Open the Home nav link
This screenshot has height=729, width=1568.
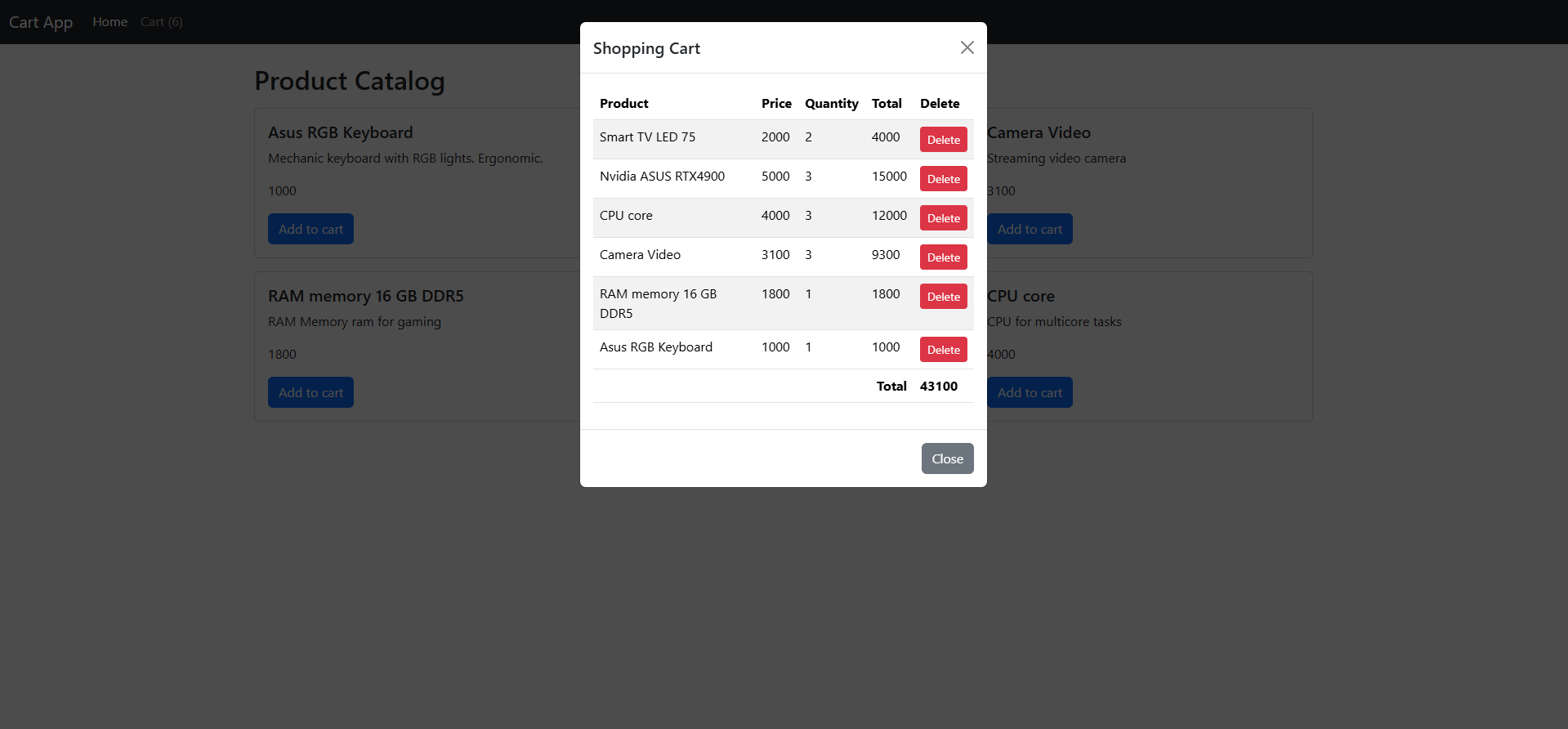pyautogui.click(x=109, y=22)
